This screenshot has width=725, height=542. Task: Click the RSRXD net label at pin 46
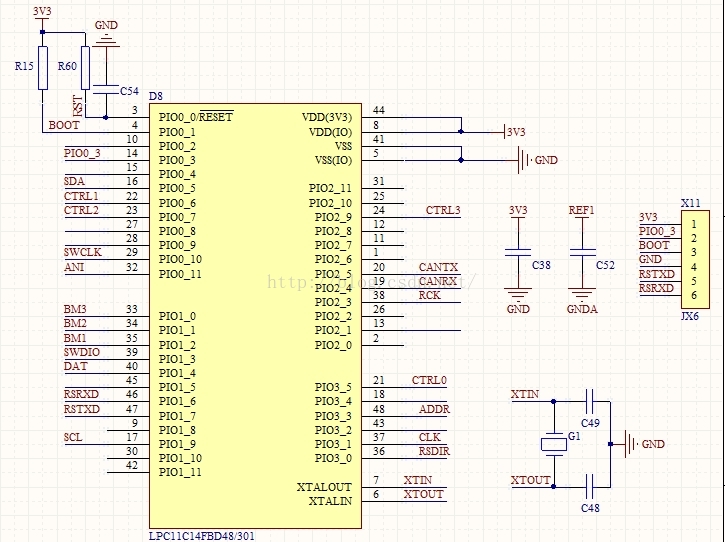(x=81, y=394)
